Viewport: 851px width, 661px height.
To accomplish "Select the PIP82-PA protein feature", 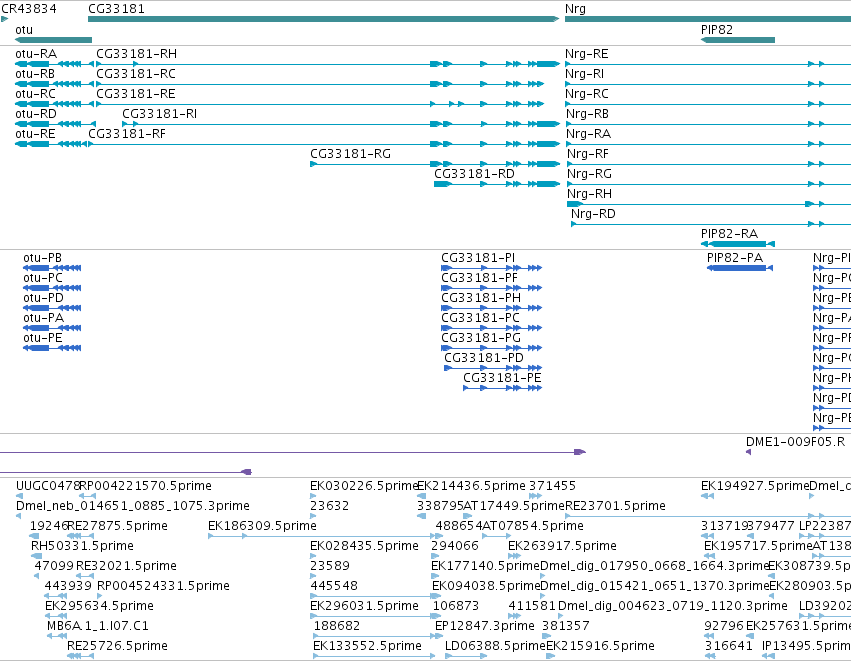I will 740,268.
